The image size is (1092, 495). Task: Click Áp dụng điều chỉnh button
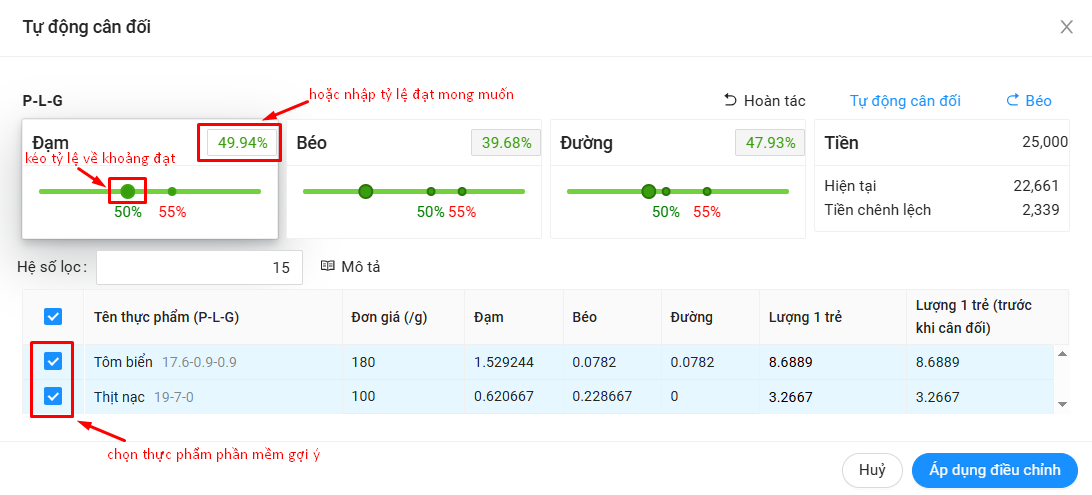tap(994, 469)
